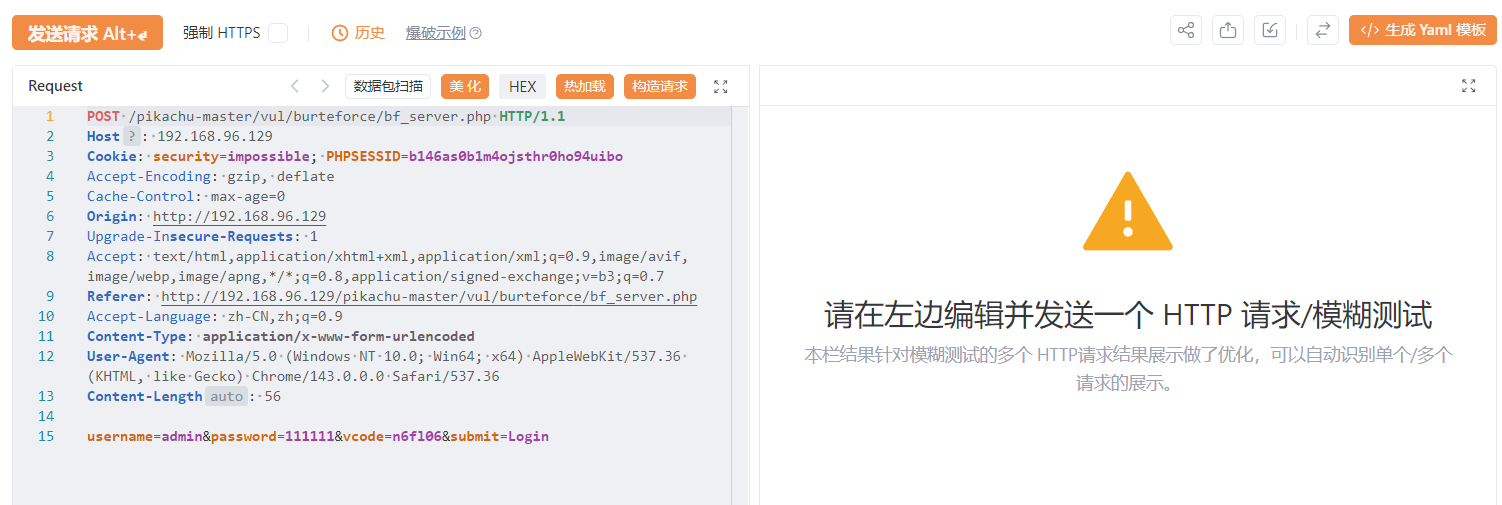Click the Host question mark hint badge
Screen dimensions: 1502x505
[131, 136]
